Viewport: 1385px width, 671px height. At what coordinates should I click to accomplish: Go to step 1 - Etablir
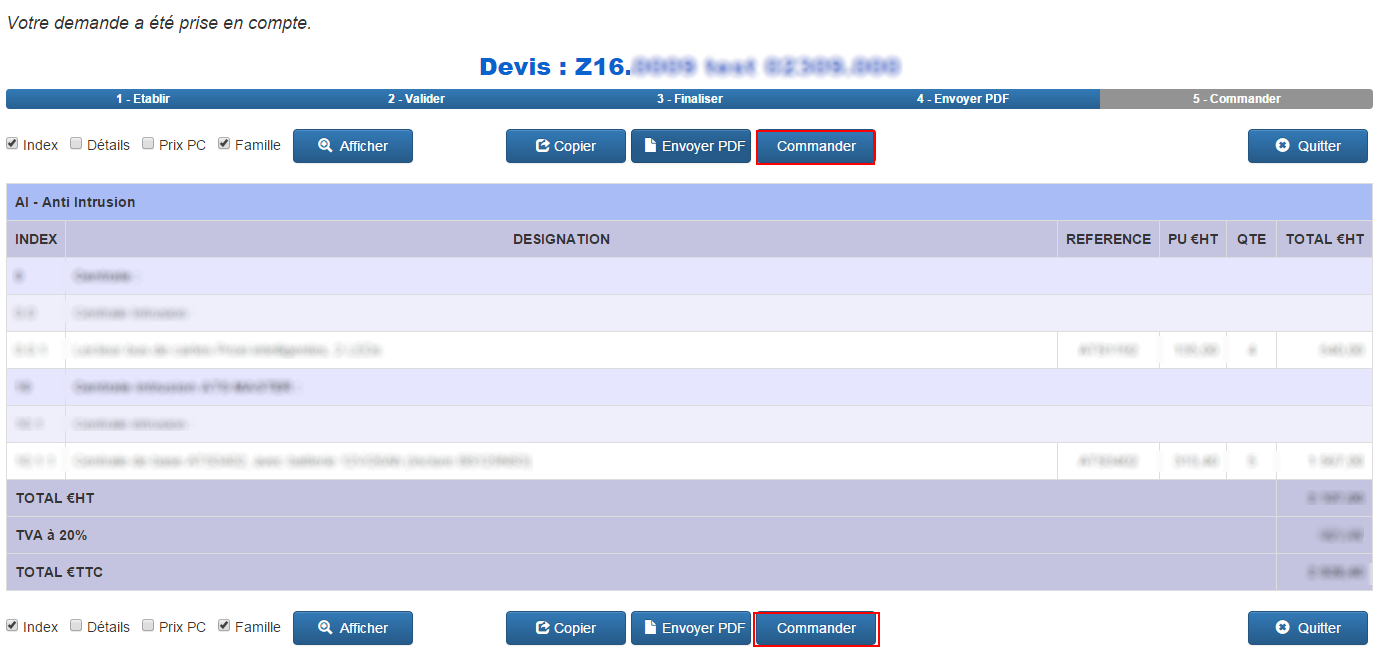coord(143,99)
